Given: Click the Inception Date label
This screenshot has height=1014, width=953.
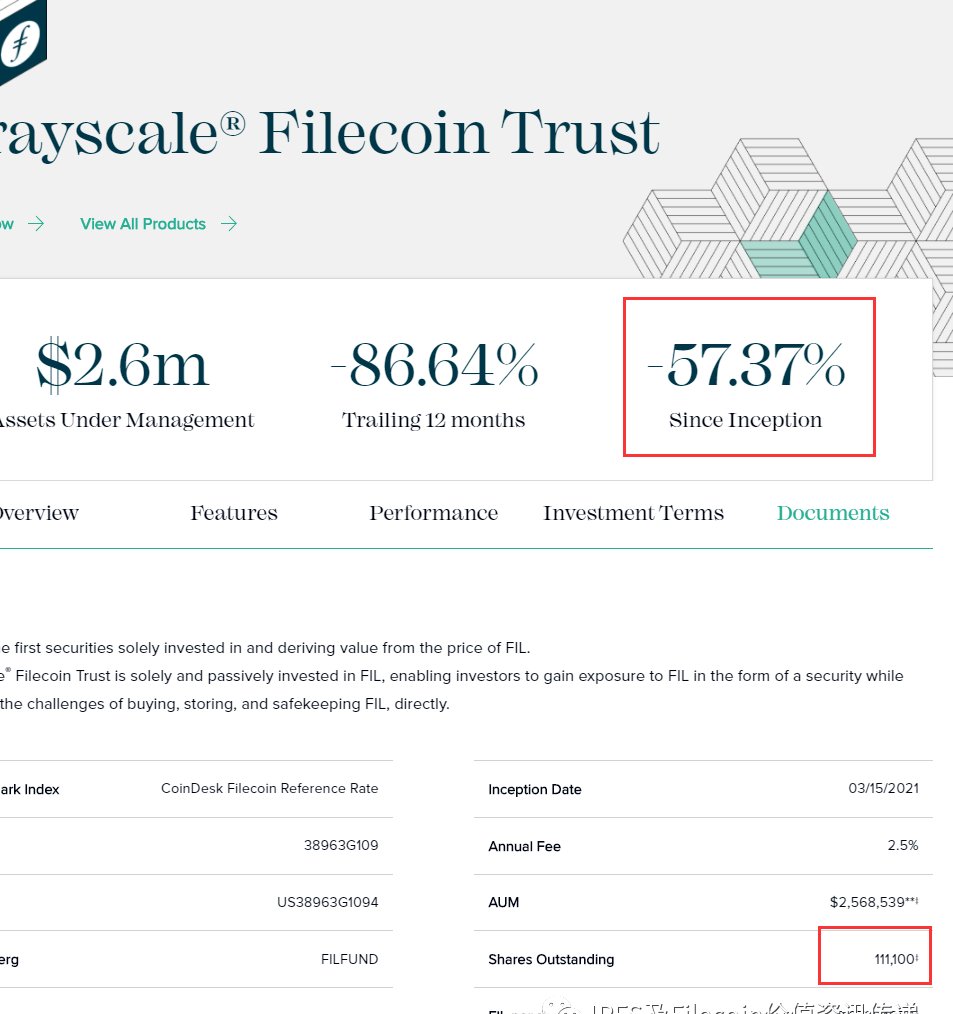Looking at the screenshot, I should (x=535, y=790).
